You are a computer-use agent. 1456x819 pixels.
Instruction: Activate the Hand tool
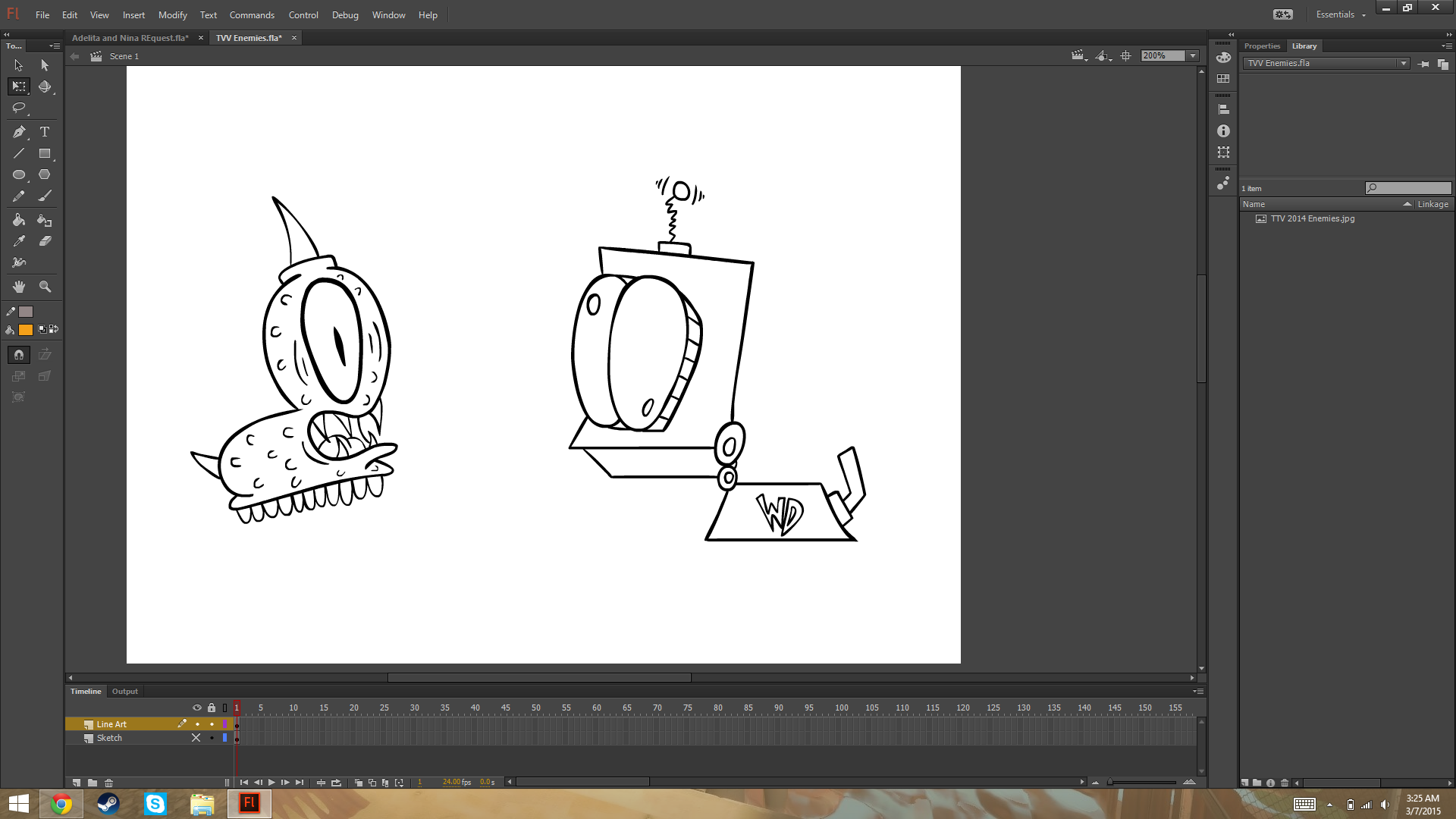(19, 287)
